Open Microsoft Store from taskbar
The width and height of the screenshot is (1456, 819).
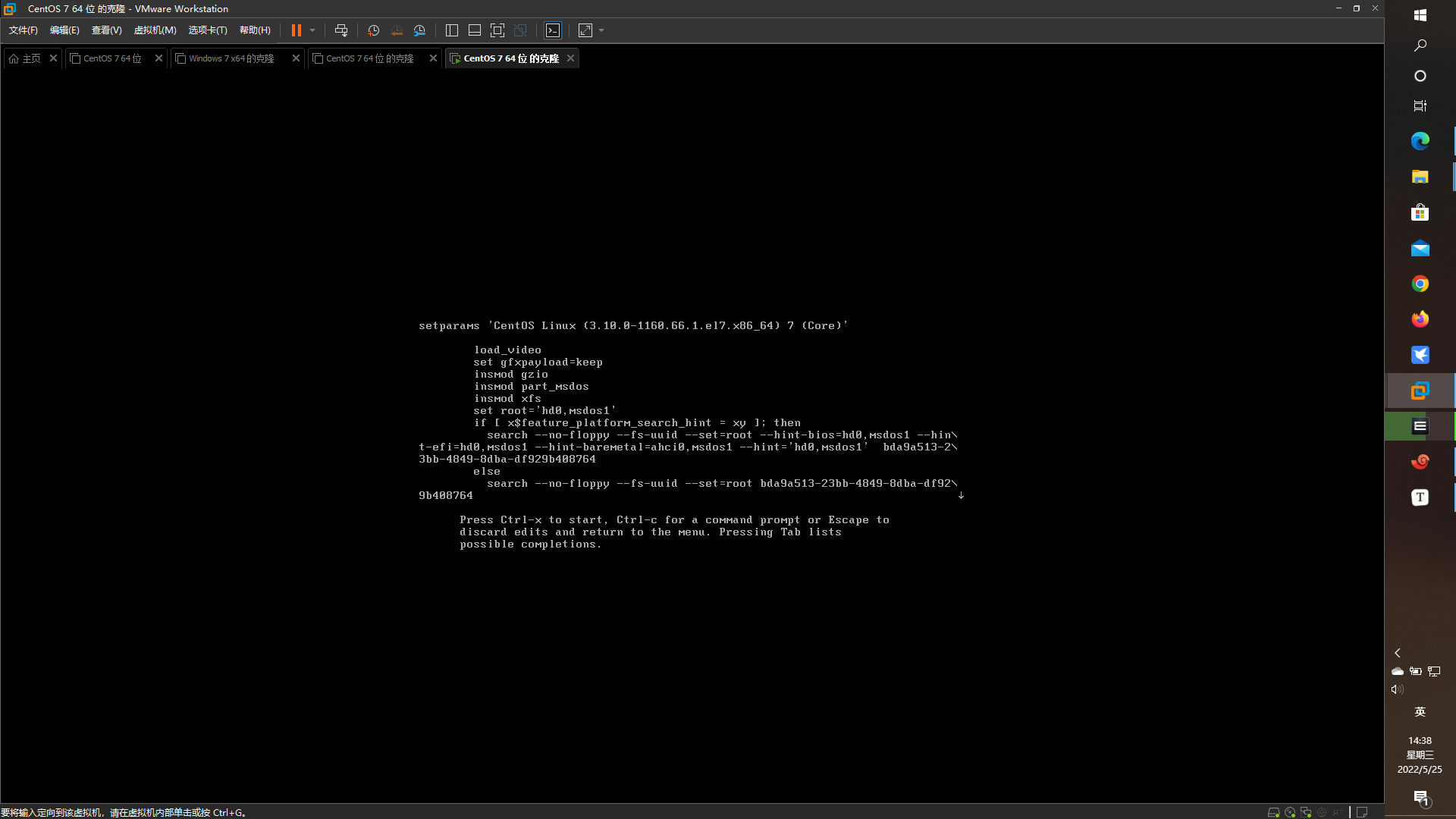click(x=1420, y=212)
